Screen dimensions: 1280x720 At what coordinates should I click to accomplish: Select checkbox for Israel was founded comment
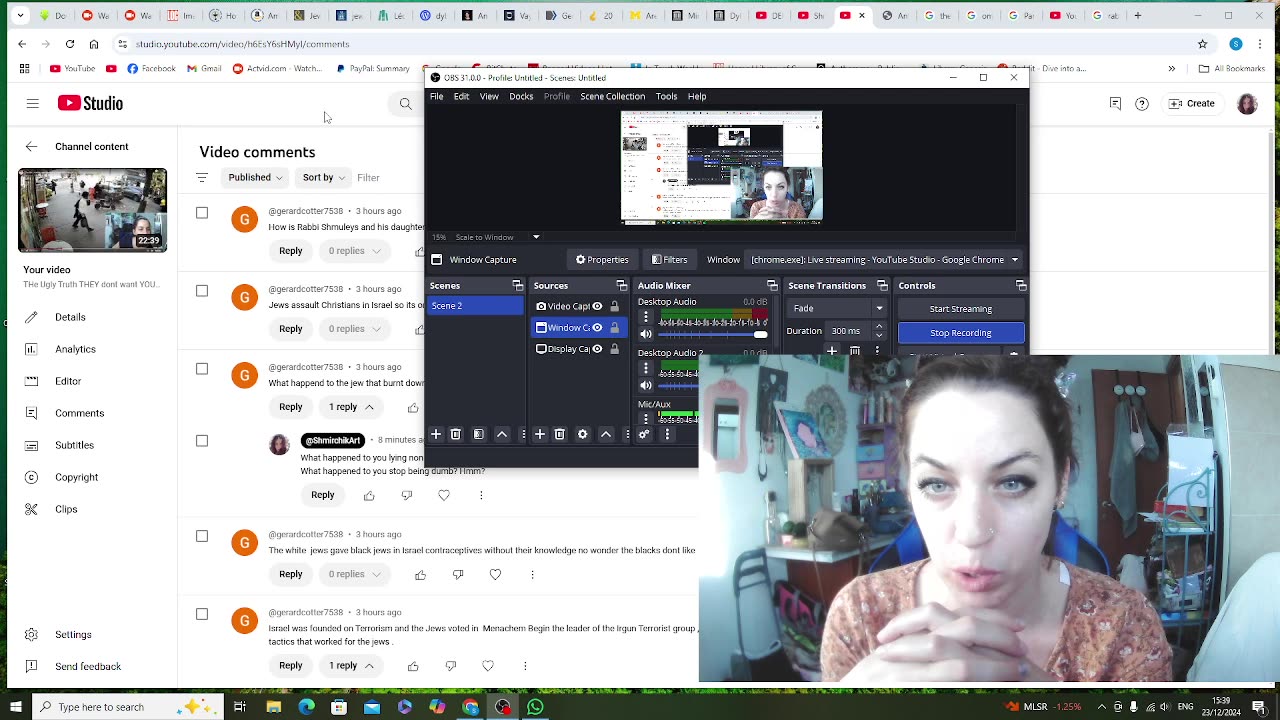202,614
